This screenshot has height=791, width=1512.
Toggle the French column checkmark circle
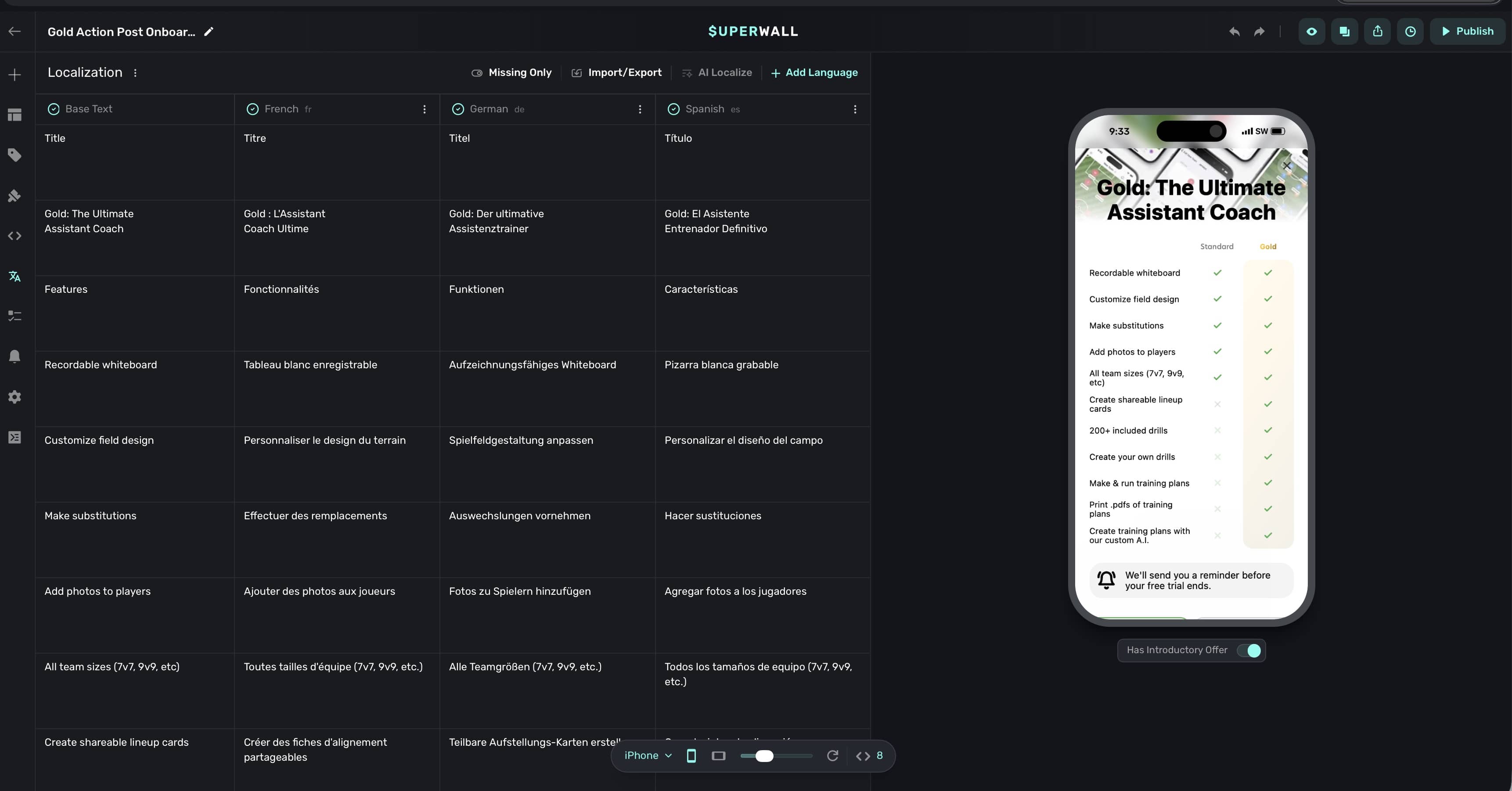pyautogui.click(x=252, y=108)
